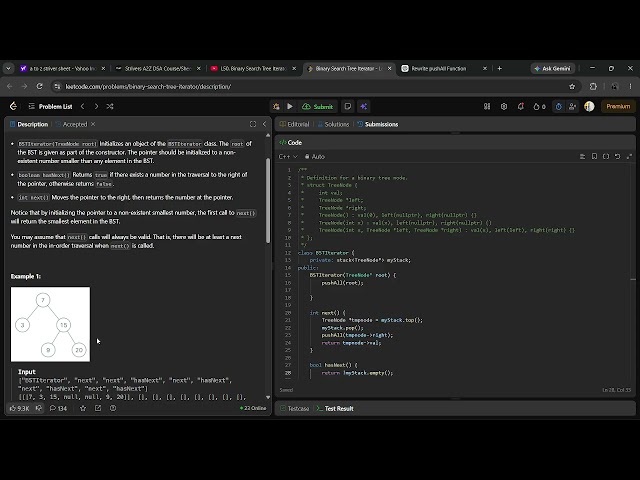Maximize the description panel

coord(253,124)
